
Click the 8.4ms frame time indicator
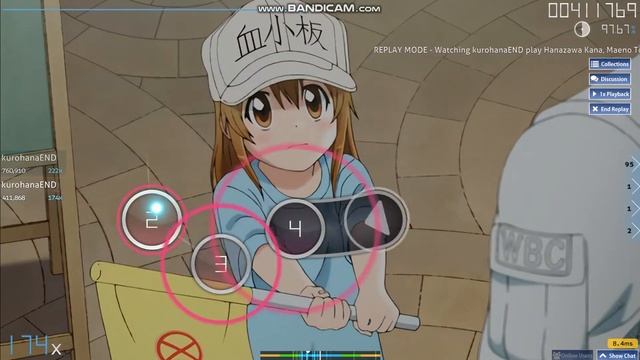pos(622,343)
